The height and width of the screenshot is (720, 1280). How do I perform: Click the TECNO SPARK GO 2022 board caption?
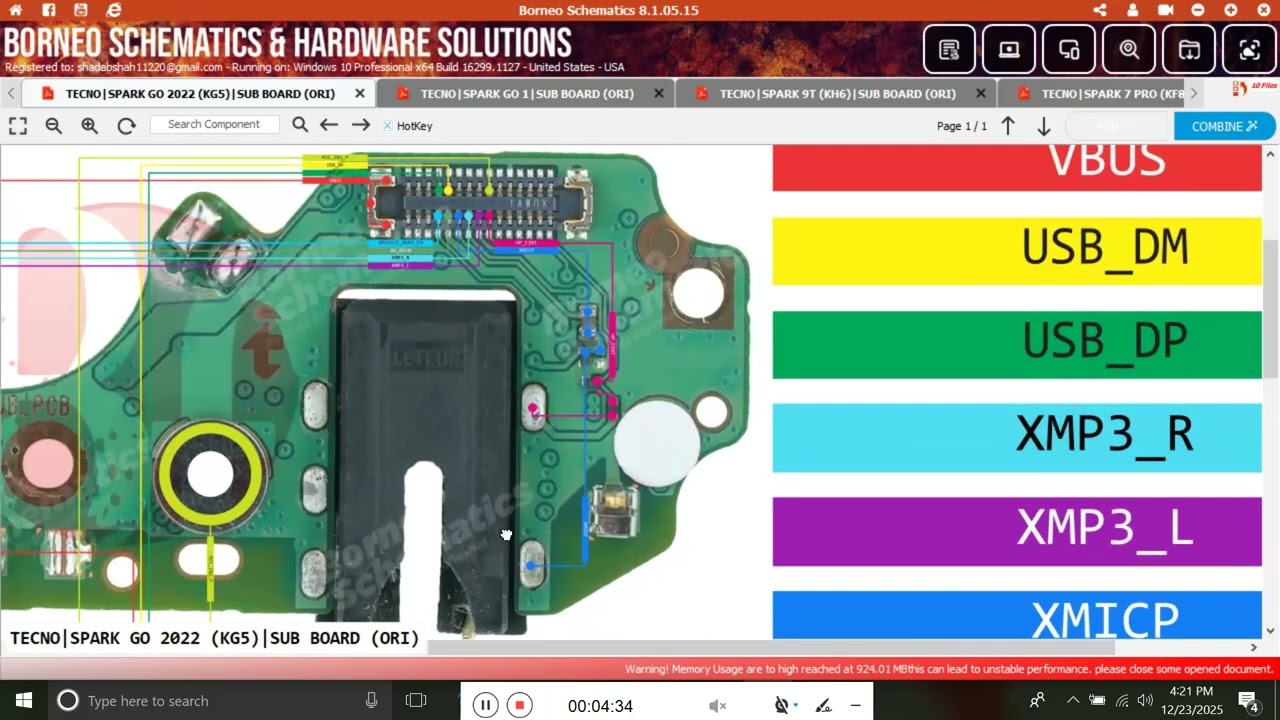coord(214,638)
